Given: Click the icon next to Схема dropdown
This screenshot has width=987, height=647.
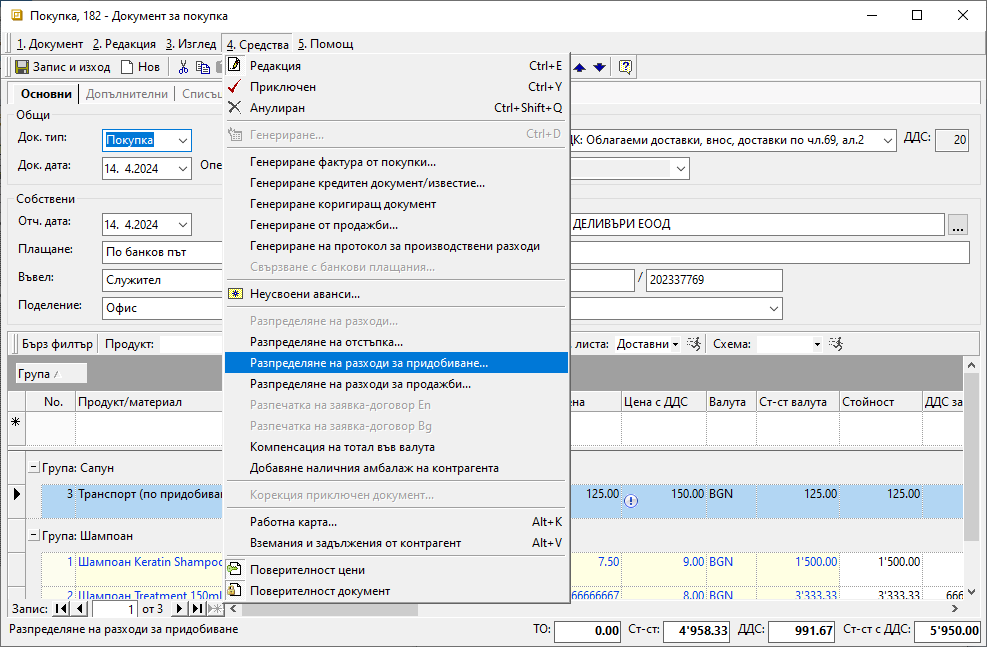Looking at the screenshot, I should click(835, 344).
